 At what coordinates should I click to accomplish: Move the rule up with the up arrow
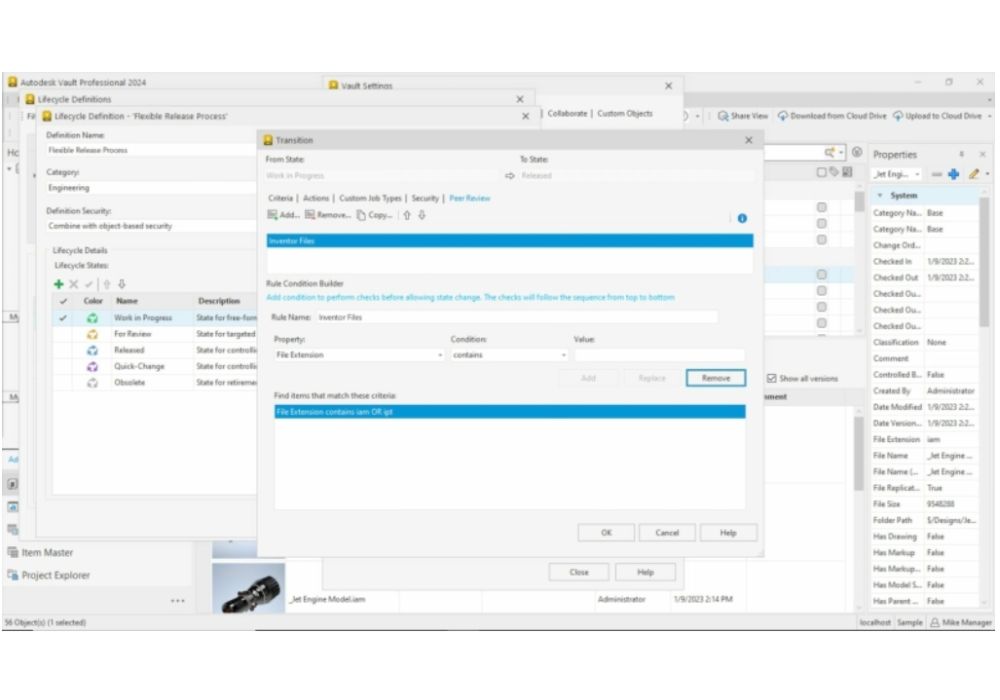coord(407,215)
